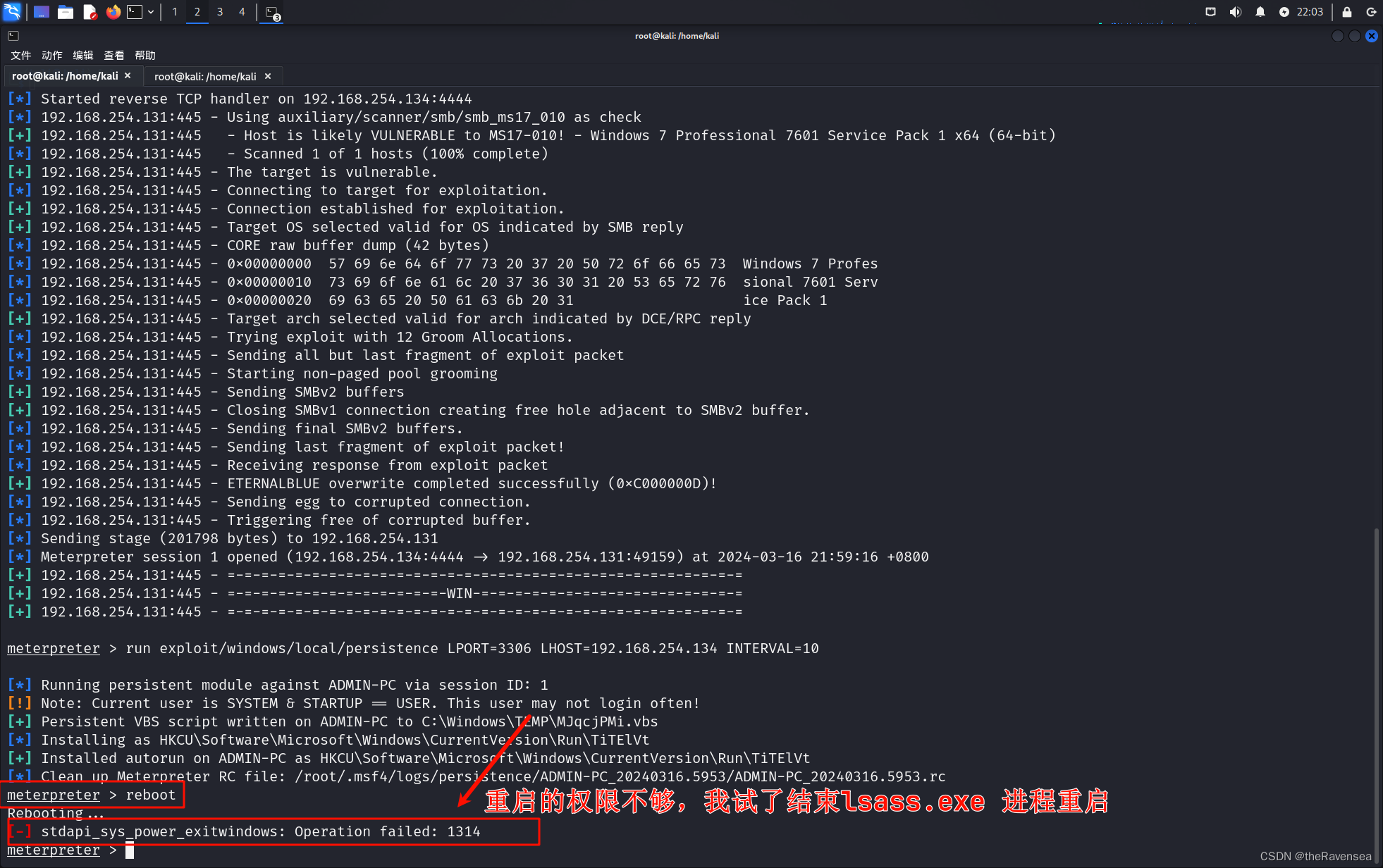This screenshot has height=868, width=1383.
Task: Click 'Note: Current user is SYSTEM' warning line
Action: [x=354, y=703]
